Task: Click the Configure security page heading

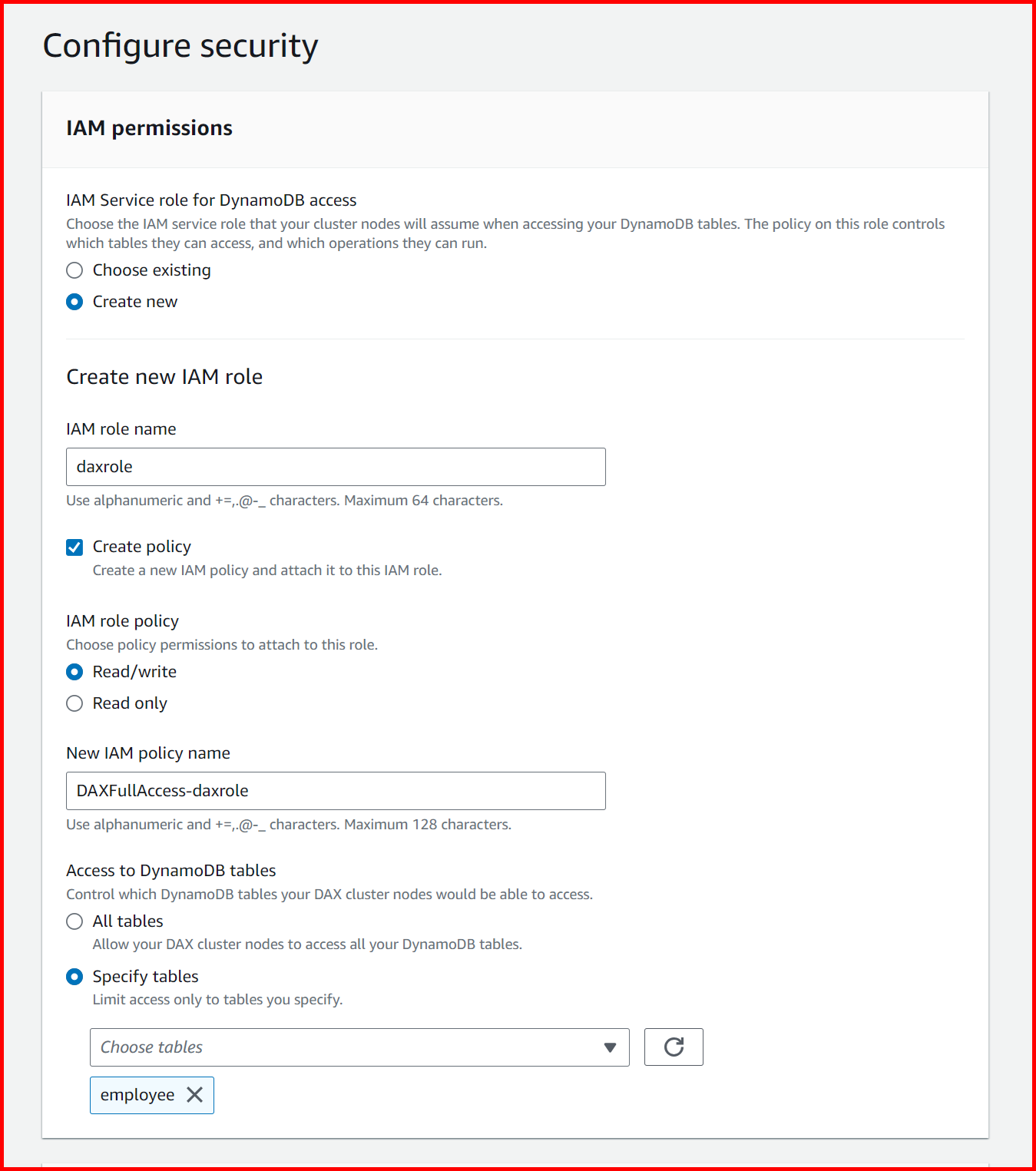Action: pos(180,45)
